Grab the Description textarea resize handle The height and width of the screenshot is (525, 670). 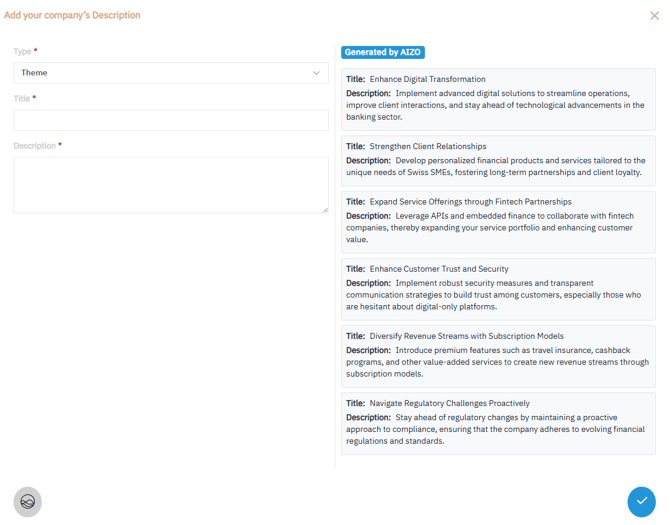click(x=325, y=210)
